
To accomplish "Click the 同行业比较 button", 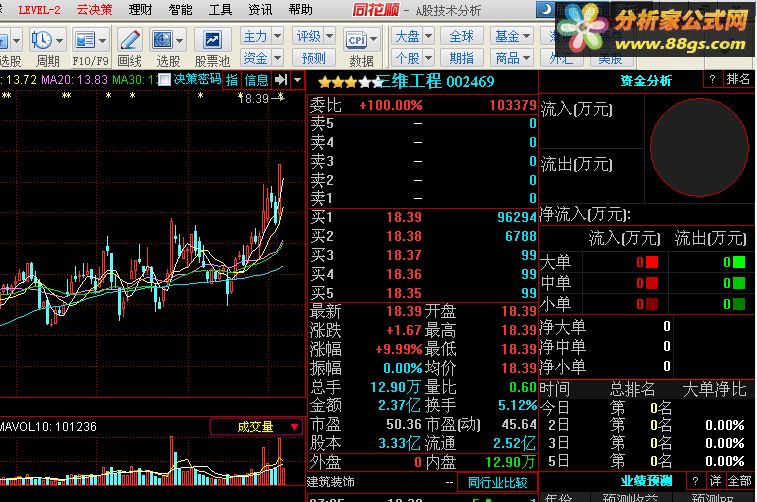I will [497, 482].
